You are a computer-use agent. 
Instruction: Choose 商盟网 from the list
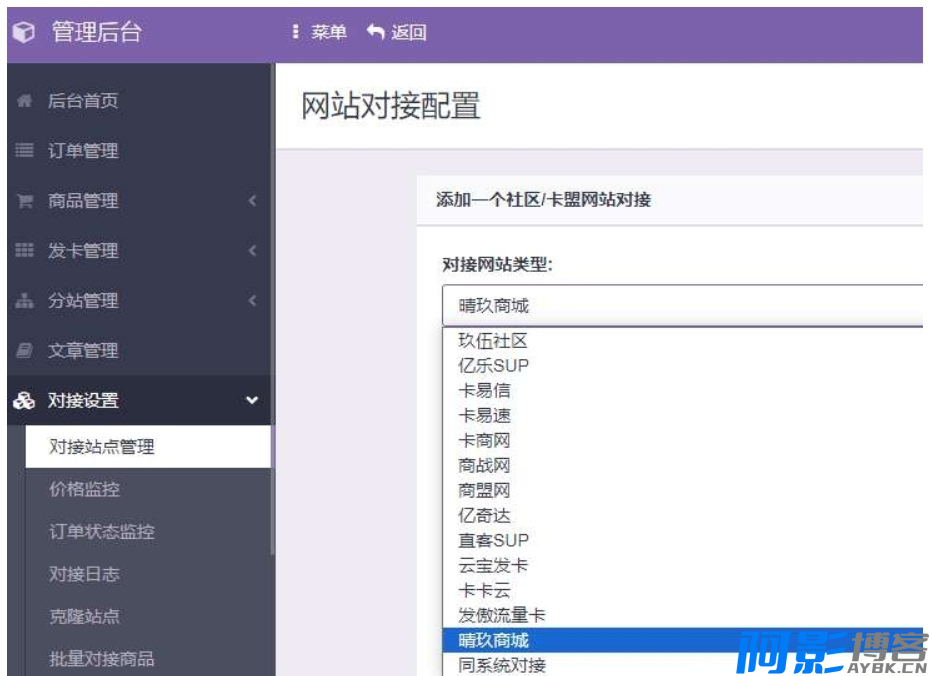[683, 491]
